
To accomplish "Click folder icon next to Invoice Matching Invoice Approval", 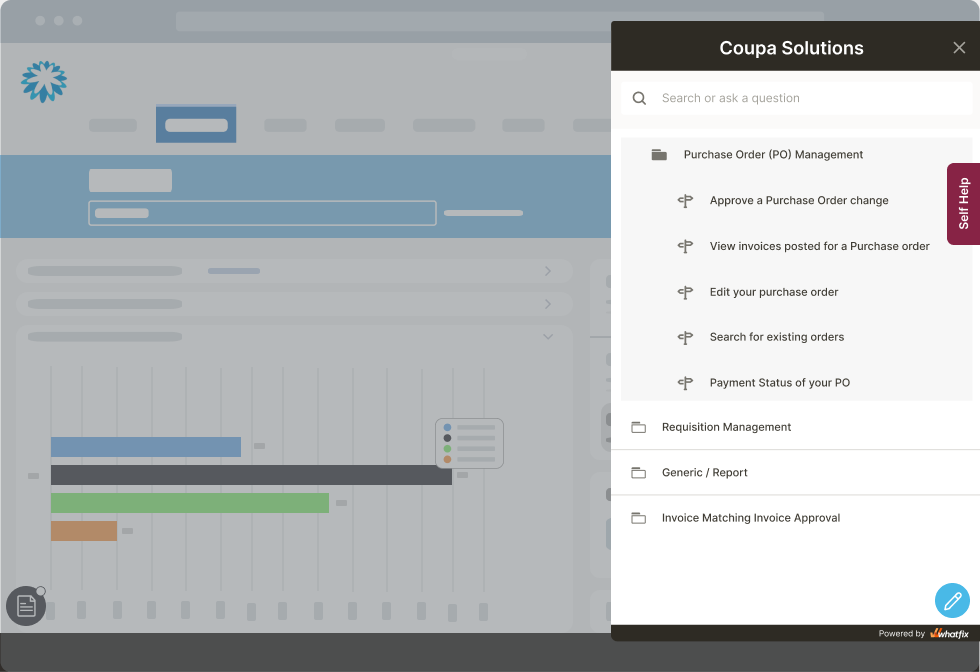I will (x=638, y=518).
